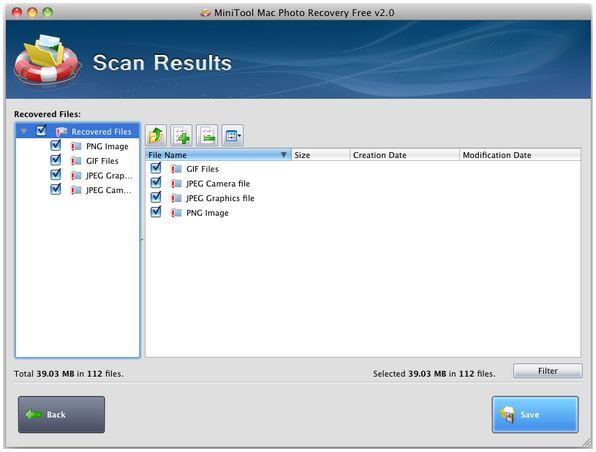
Task: Toggle JPEG Graphics file checkbox in list
Action: coord(156,197)
